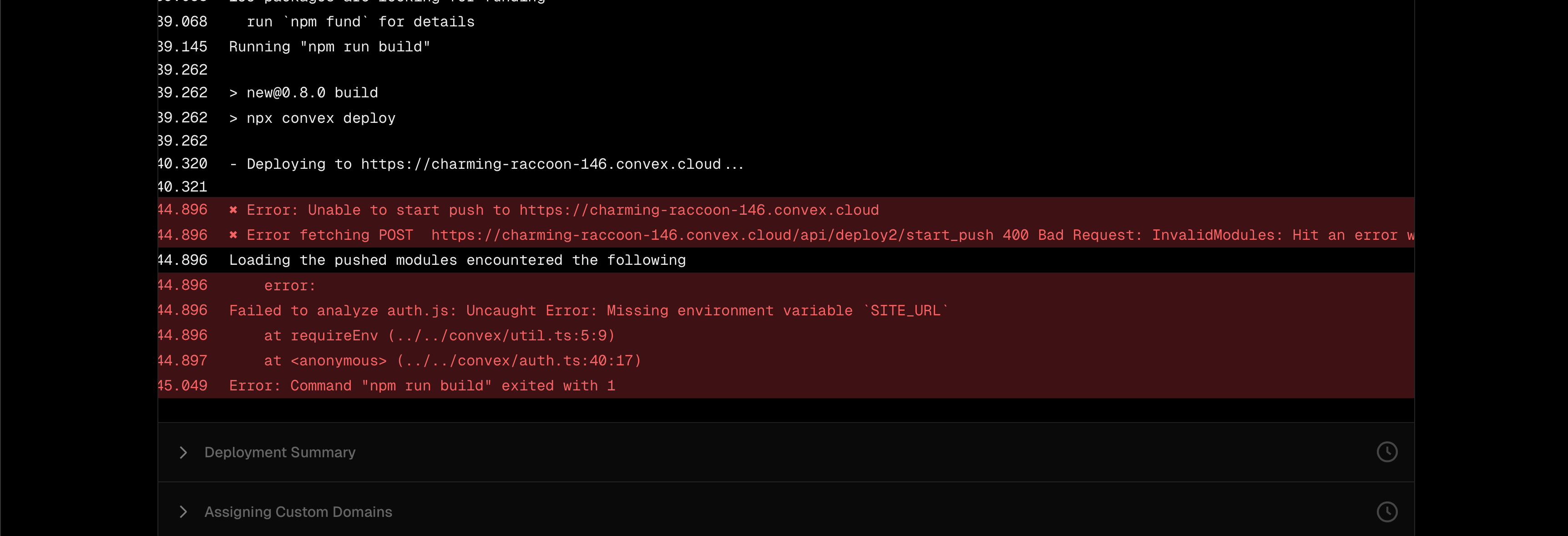Click the Assigning Custom Domains chevron arrow
1568x536 pixels.
pos(183,512)
